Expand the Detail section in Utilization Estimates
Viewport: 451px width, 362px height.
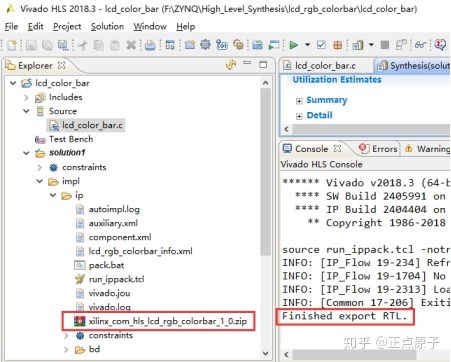299,116
